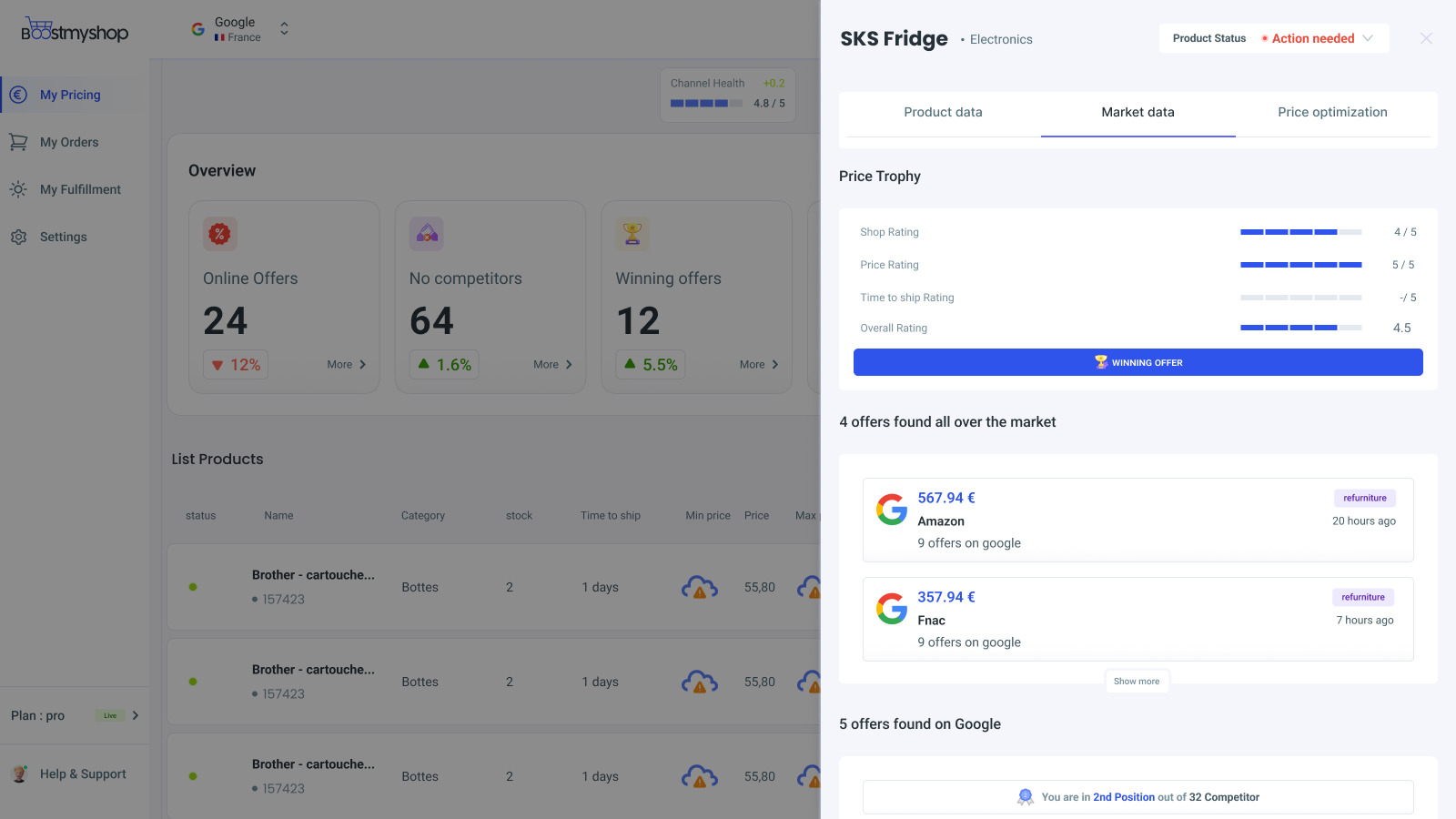Switch to the Price optimization tab
Image resolution: width=1456 pixels, height=819 pixels.
[1332, 113]
